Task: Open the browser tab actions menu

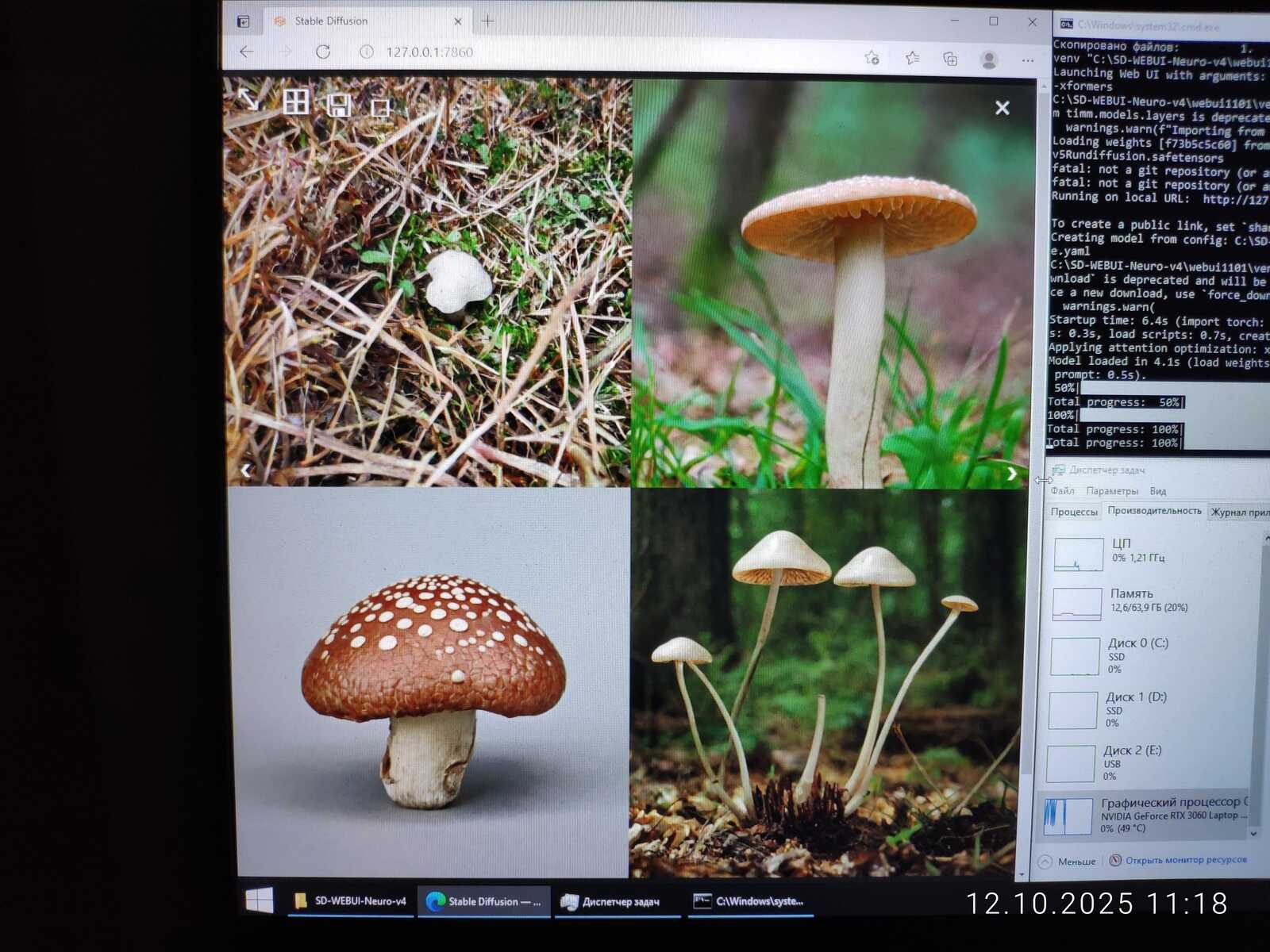Action: [243, 21]
